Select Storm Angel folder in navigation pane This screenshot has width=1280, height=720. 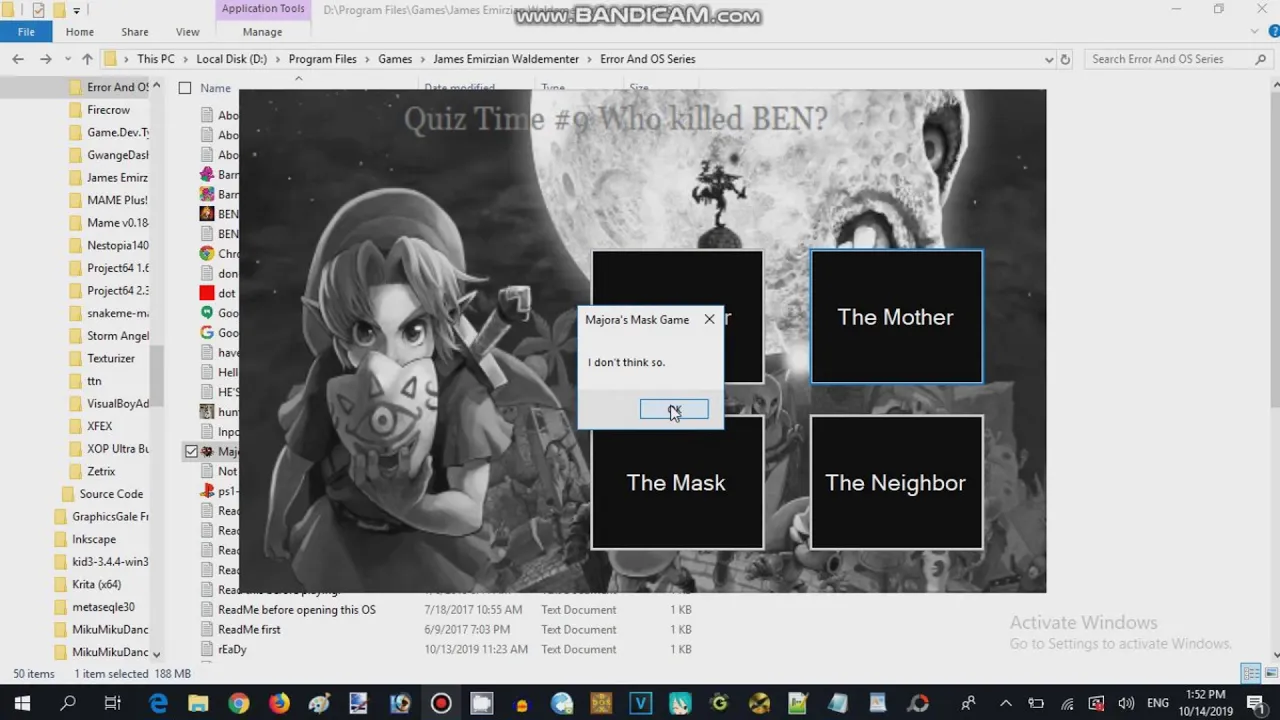coord(118,336)
